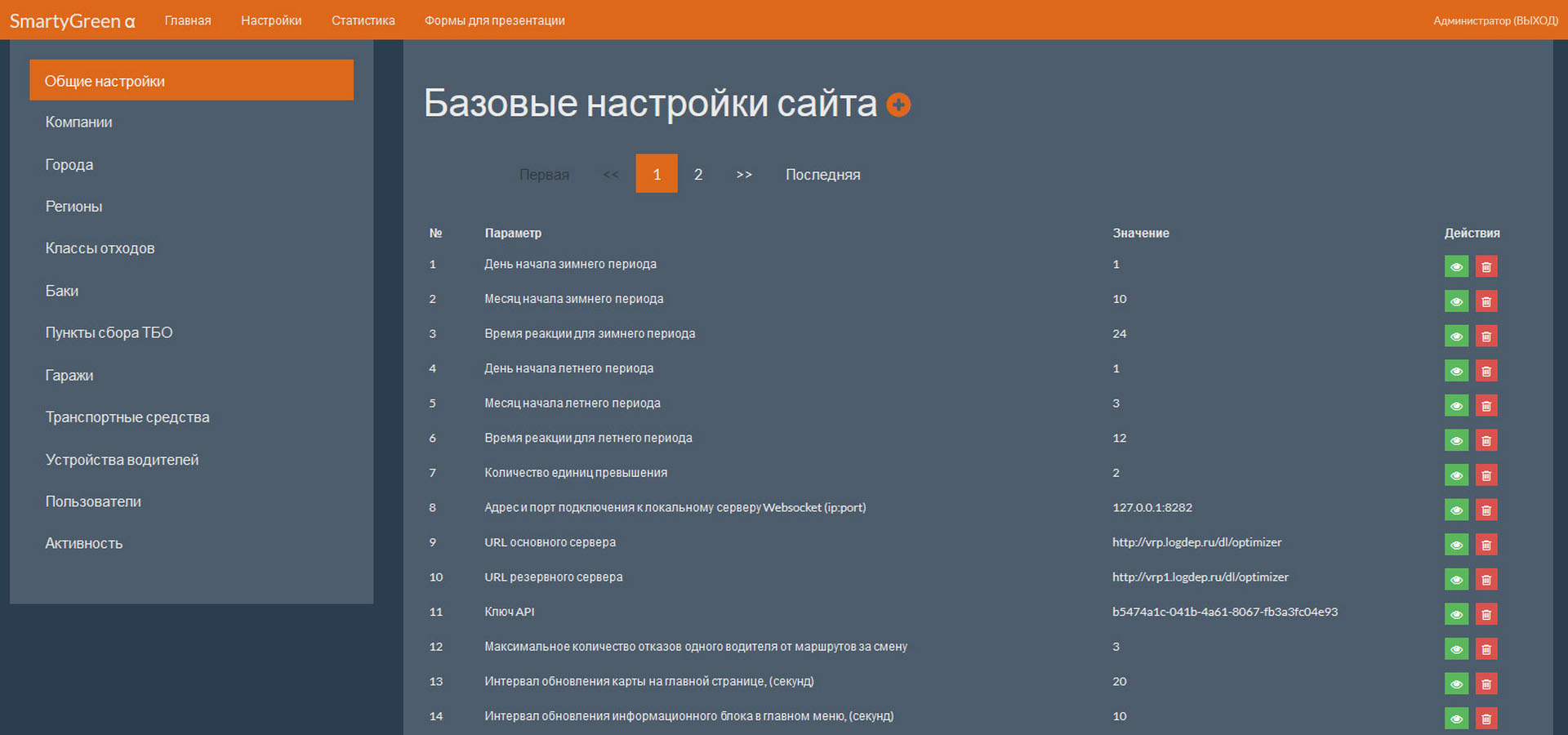1568x735 pixels.
Task: View row 11 API key setting
Action: 1456,614
